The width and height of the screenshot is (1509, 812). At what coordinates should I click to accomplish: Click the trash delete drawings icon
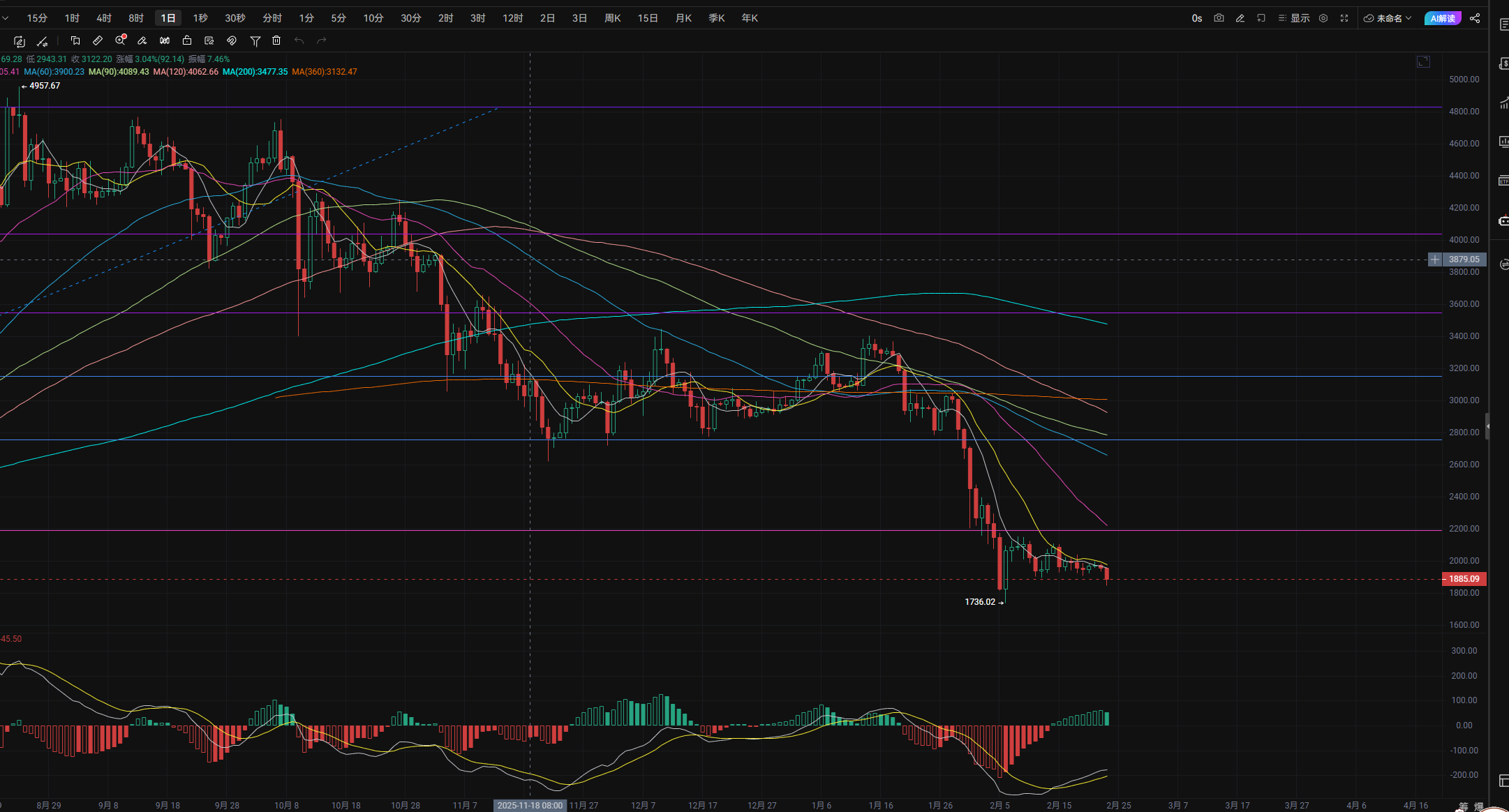[x=276, y=40]
